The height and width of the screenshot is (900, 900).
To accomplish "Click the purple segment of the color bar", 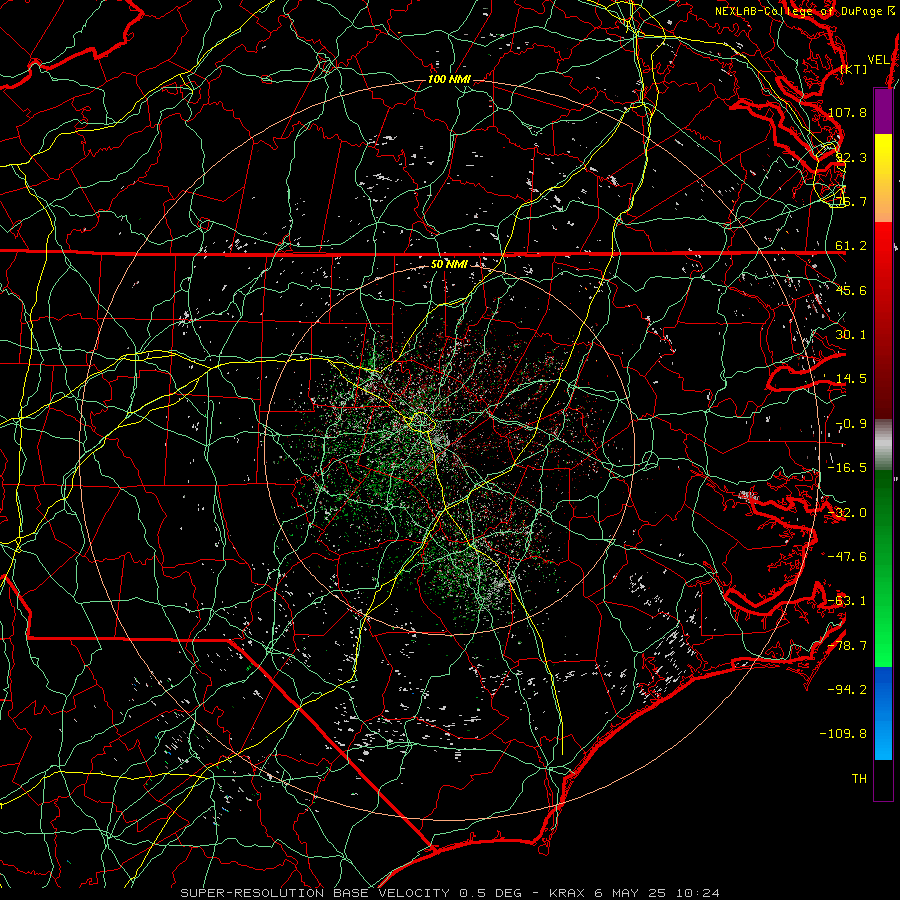I will (x=883, y=111).
